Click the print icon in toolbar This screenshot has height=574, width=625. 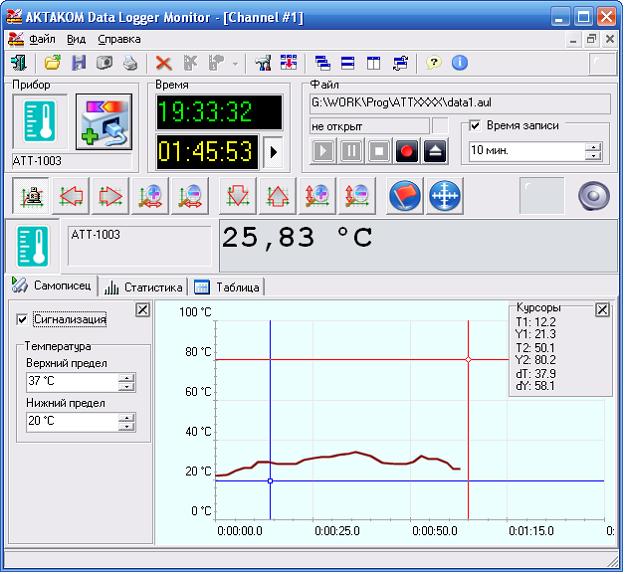[x=130, y=63]
